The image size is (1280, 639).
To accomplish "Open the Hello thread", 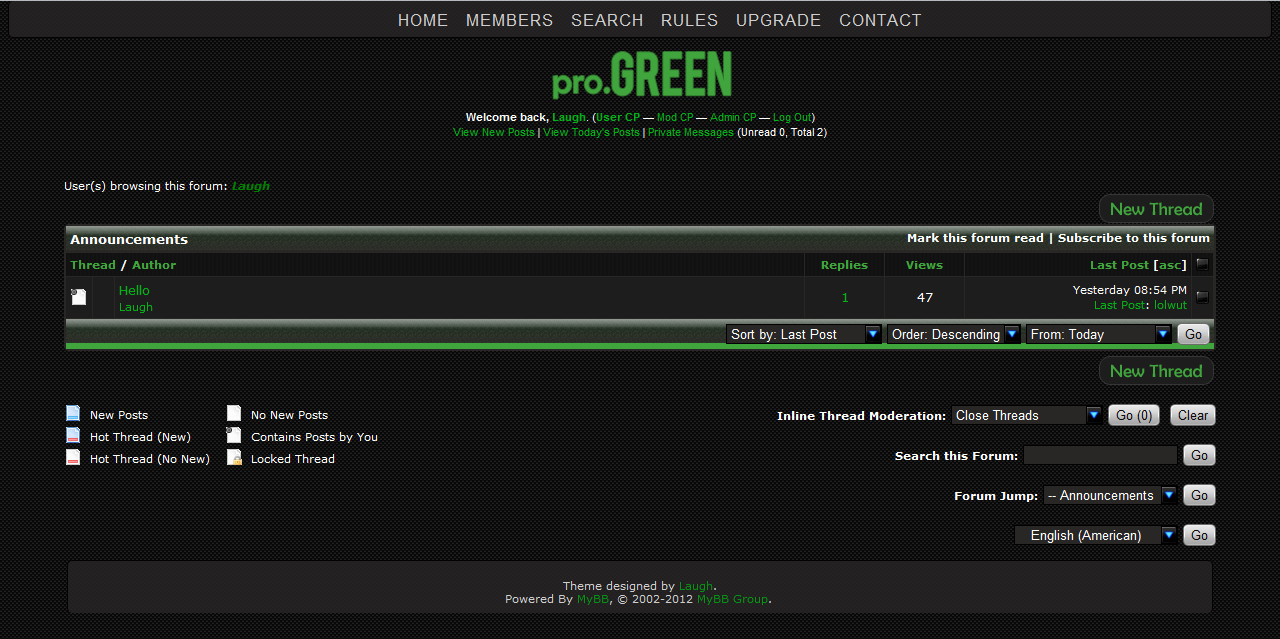I will point(134,290).
